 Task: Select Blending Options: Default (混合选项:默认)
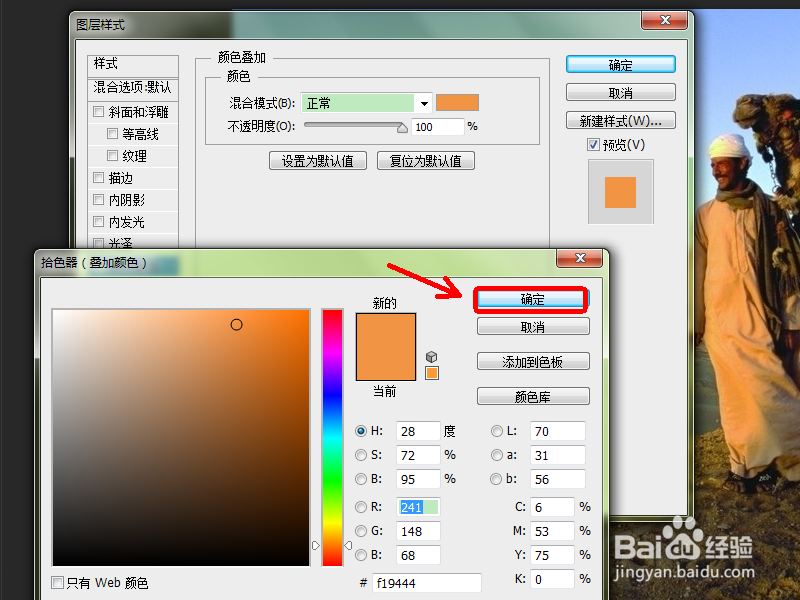pos(133,88)
